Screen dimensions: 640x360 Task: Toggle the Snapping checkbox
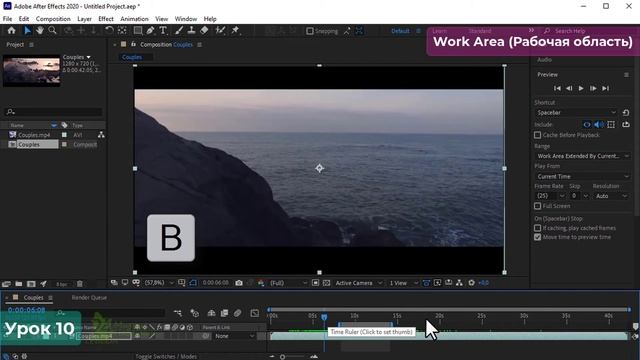point(310,31)
